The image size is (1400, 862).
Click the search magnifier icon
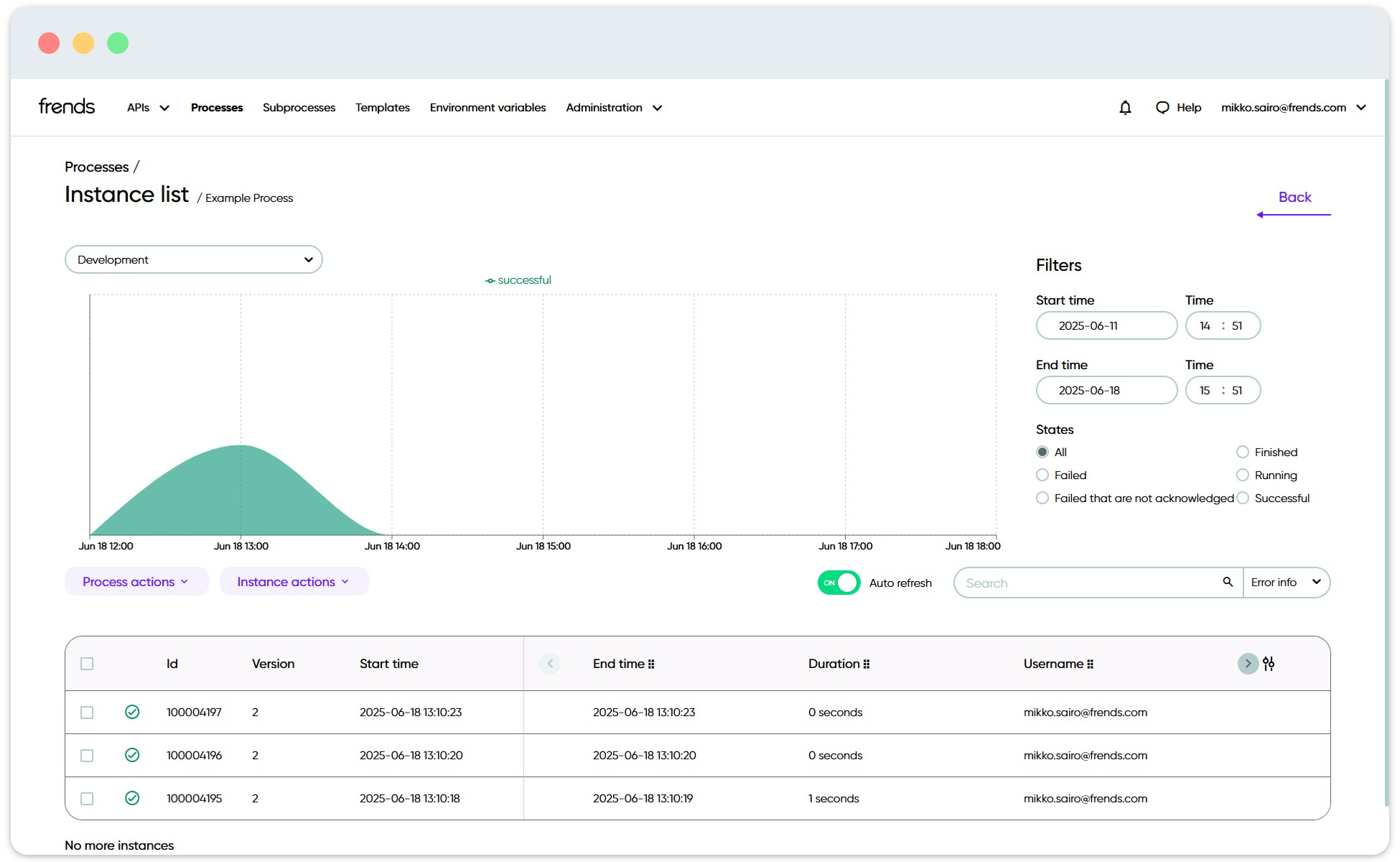[x=1228, y=582]
